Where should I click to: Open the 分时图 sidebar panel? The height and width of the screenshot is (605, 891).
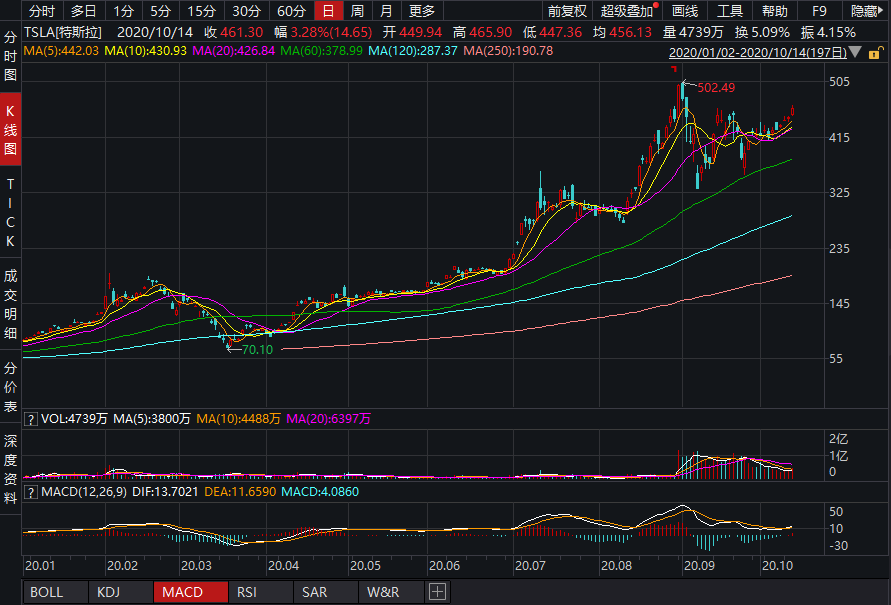pos(10,55)
